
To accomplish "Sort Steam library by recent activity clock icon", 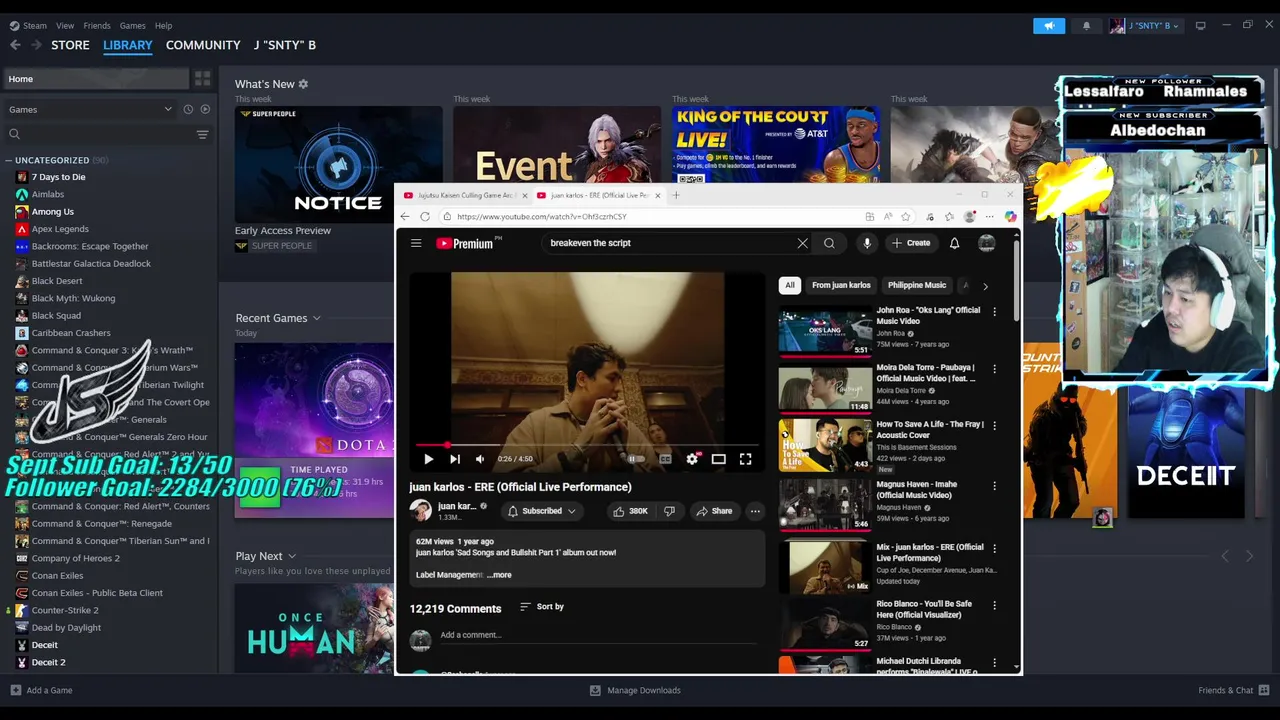I will point(188,109).
